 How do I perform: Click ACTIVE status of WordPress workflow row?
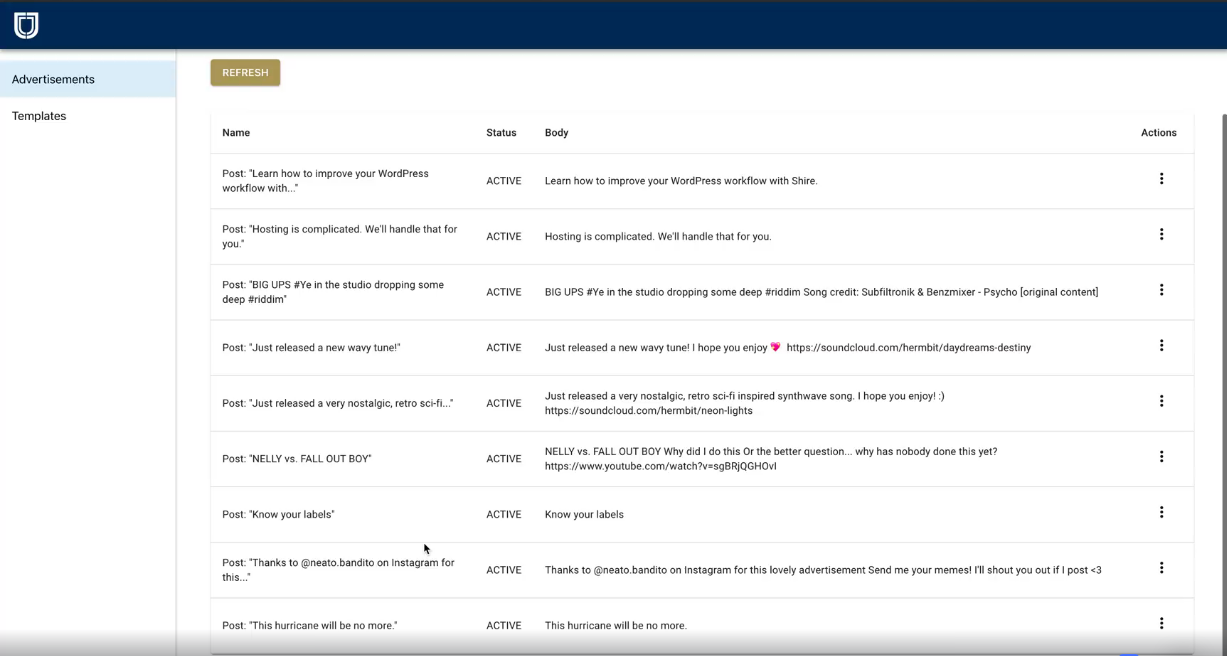tap(504, 181)
